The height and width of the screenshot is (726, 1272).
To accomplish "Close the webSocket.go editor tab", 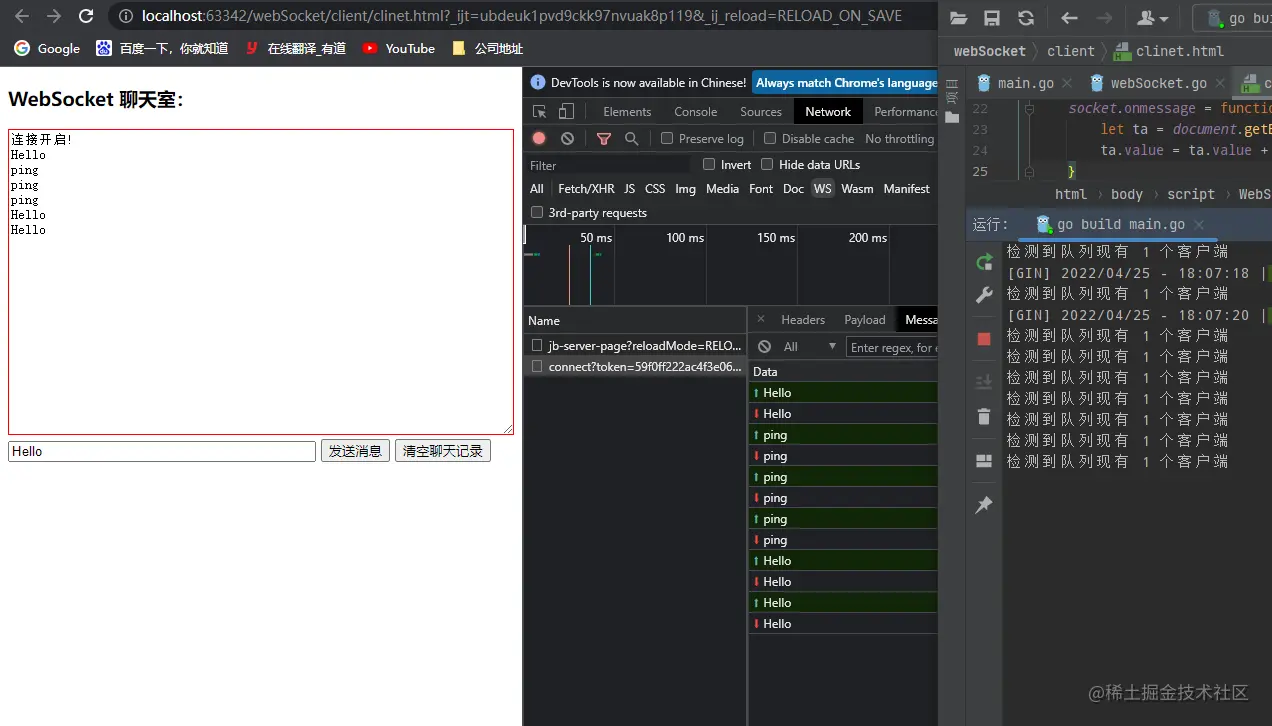I will (1221, 84).
